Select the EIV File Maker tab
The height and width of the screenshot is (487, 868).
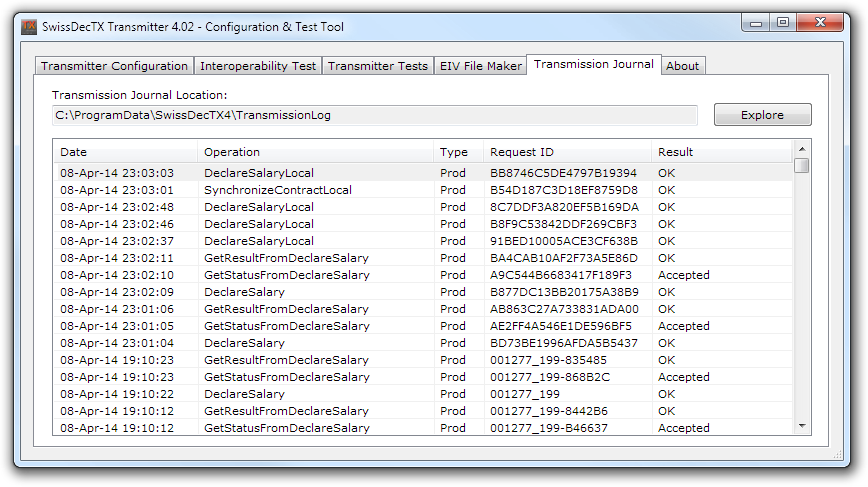(x=480, y=66)
